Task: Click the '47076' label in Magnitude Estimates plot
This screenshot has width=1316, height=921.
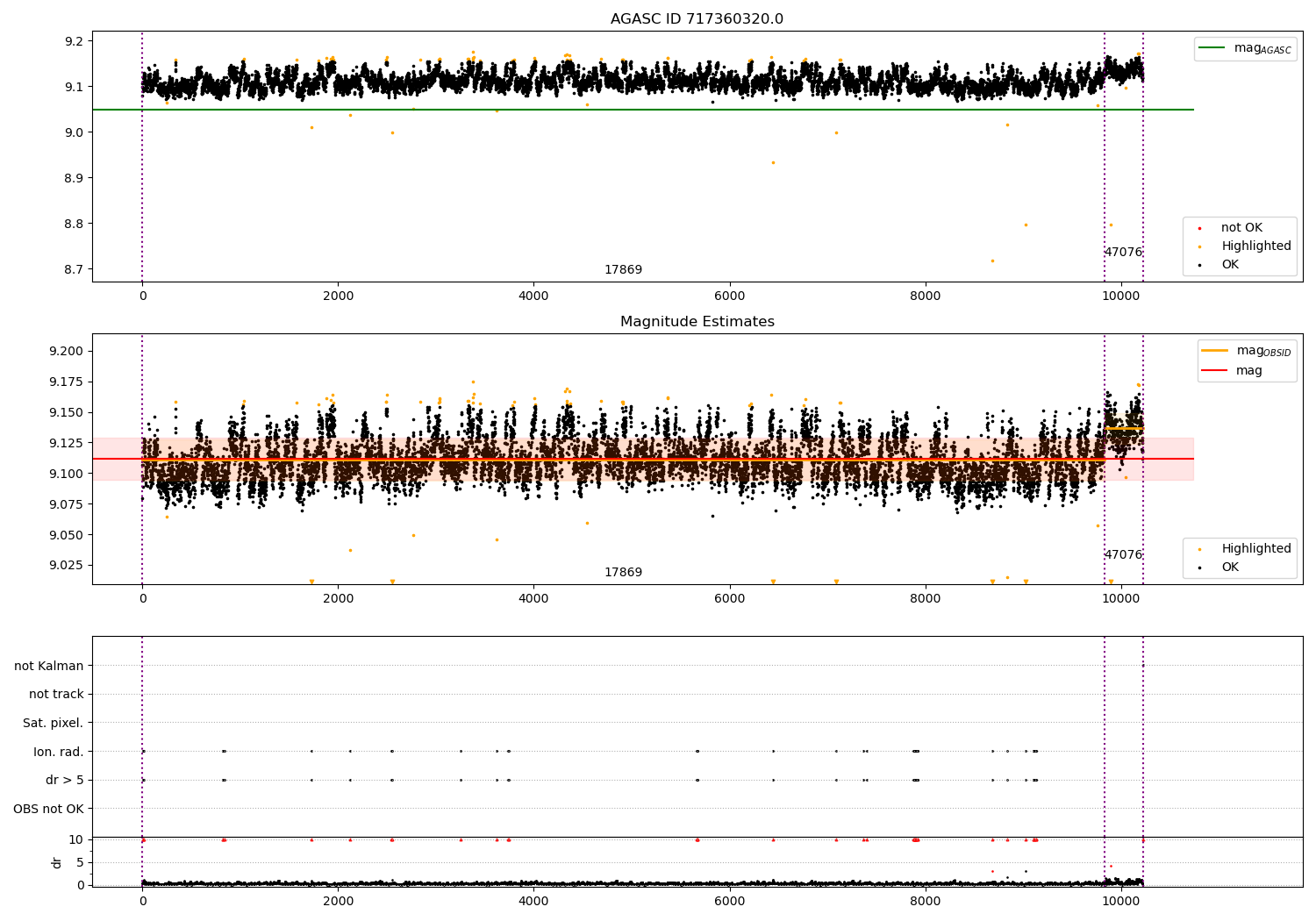Action: coord(1123,555)
